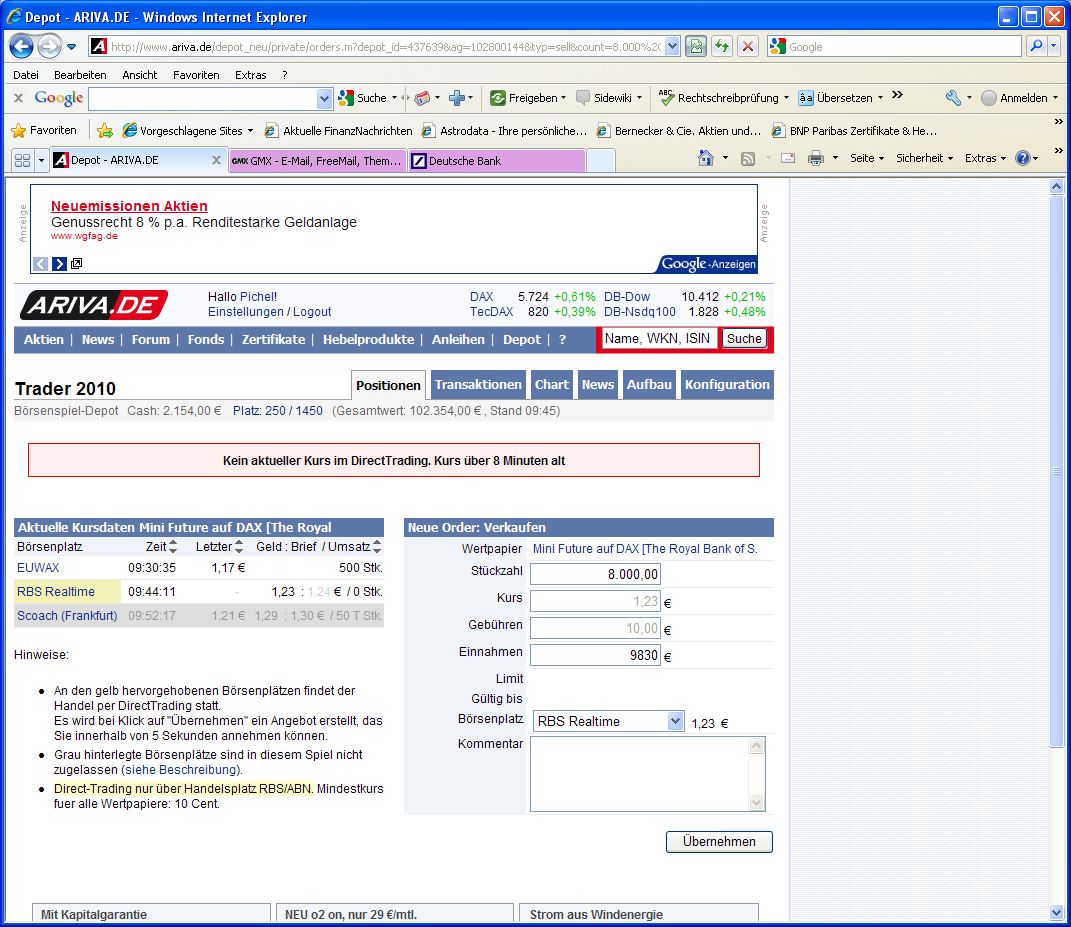The image size is (1071, 927).
Task: Click Freigeben in the Google toolbar
Action: click(x=527, y=98)
